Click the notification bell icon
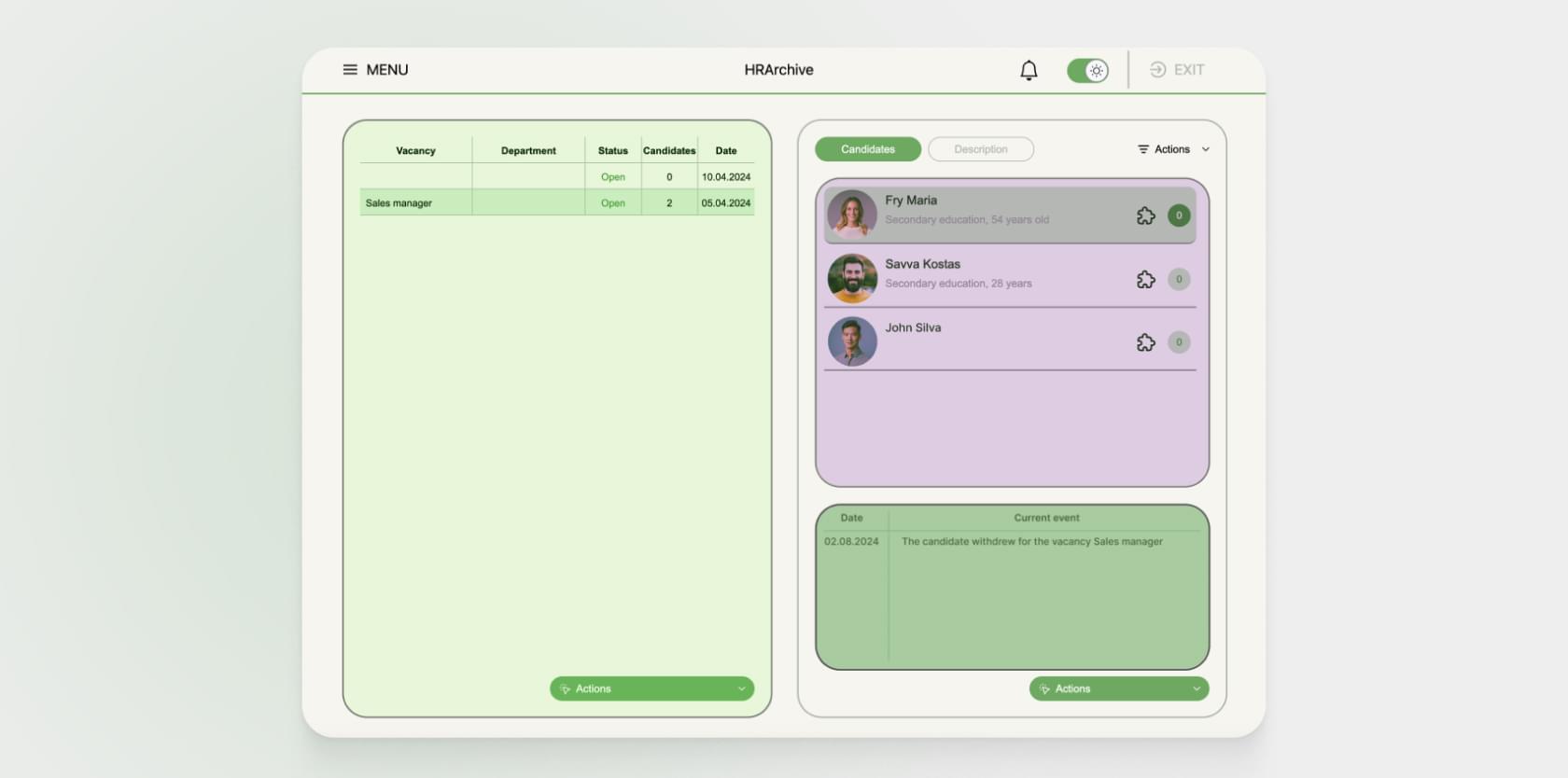The width and height of the screenshot is (1568, 778). pos(1029,71)
